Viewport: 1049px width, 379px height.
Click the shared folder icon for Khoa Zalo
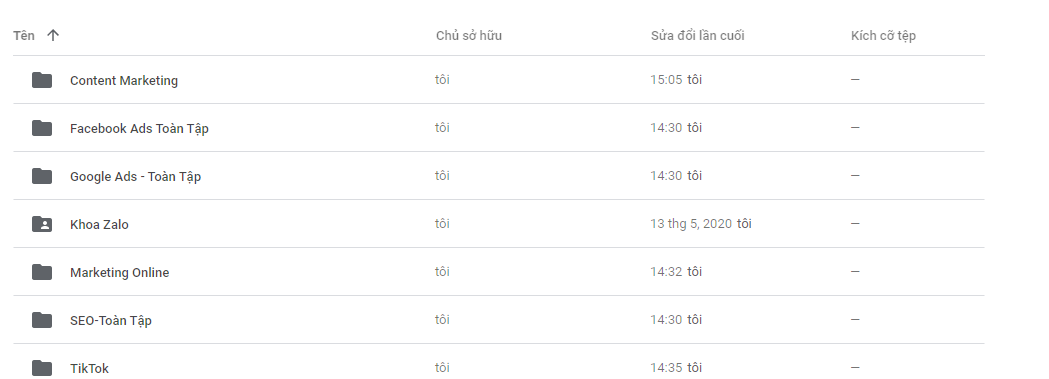coord(41,225)
